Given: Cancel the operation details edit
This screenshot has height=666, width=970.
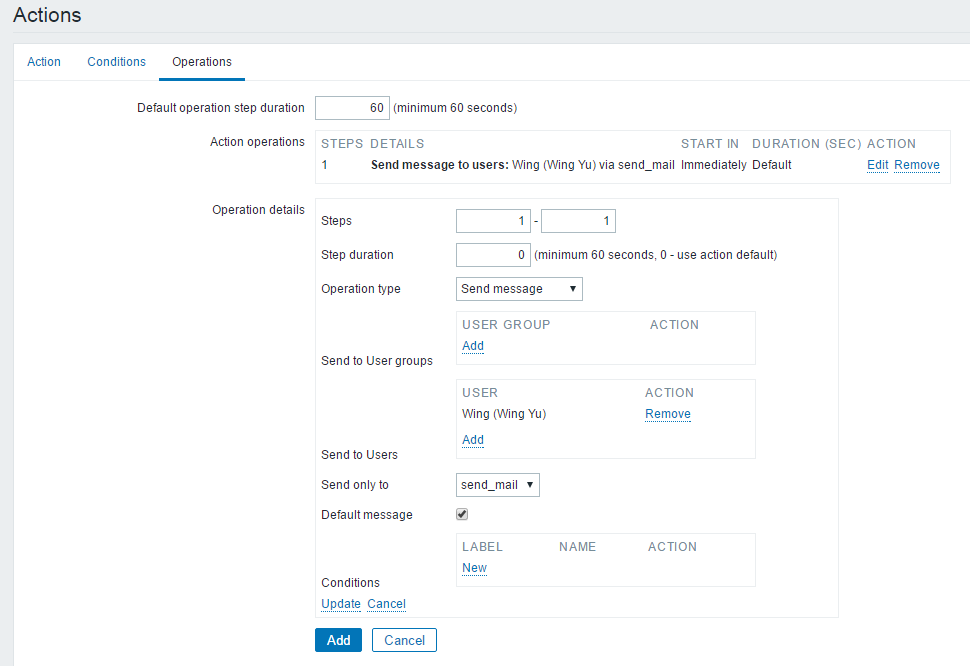Looking at the screenshot, I should point(386,604).
